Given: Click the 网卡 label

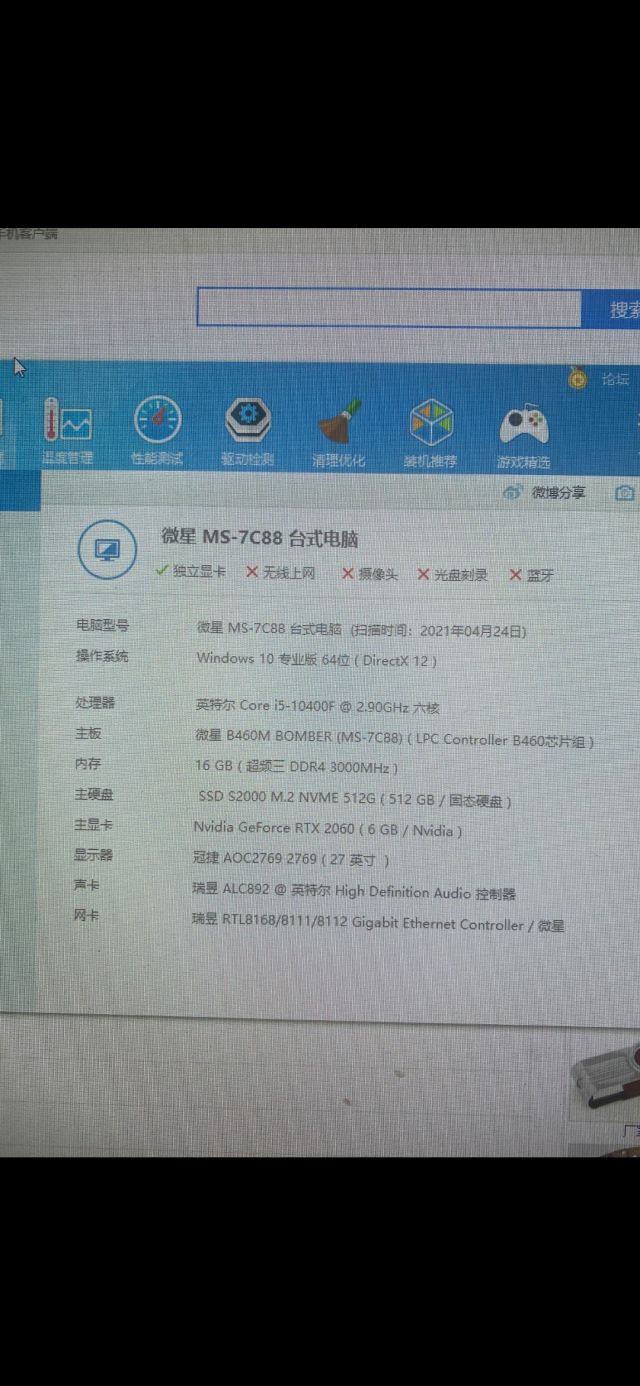Looking at the screenshot, I should 87,915.
